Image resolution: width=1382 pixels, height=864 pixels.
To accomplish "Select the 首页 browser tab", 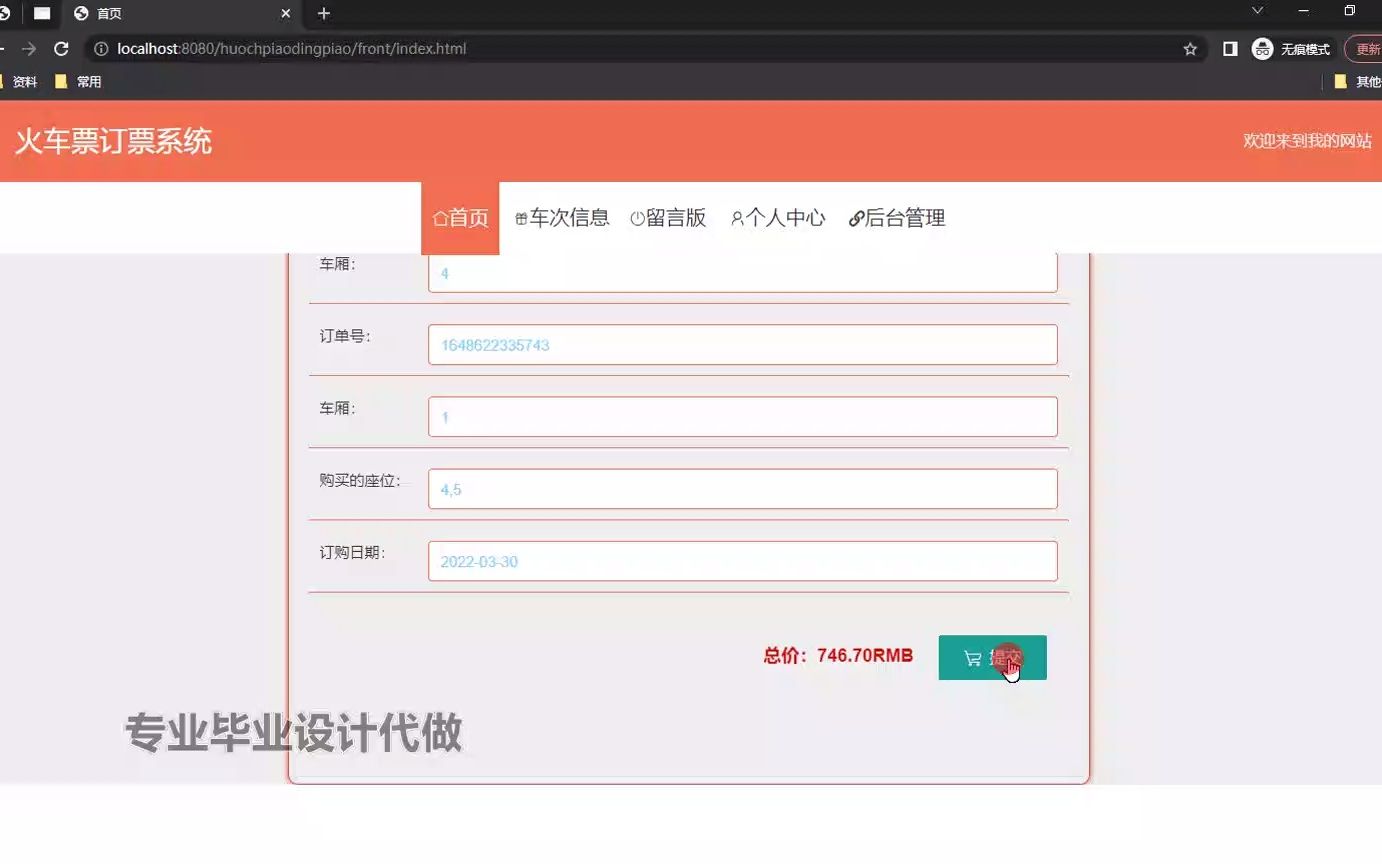I will pos(180,14).
